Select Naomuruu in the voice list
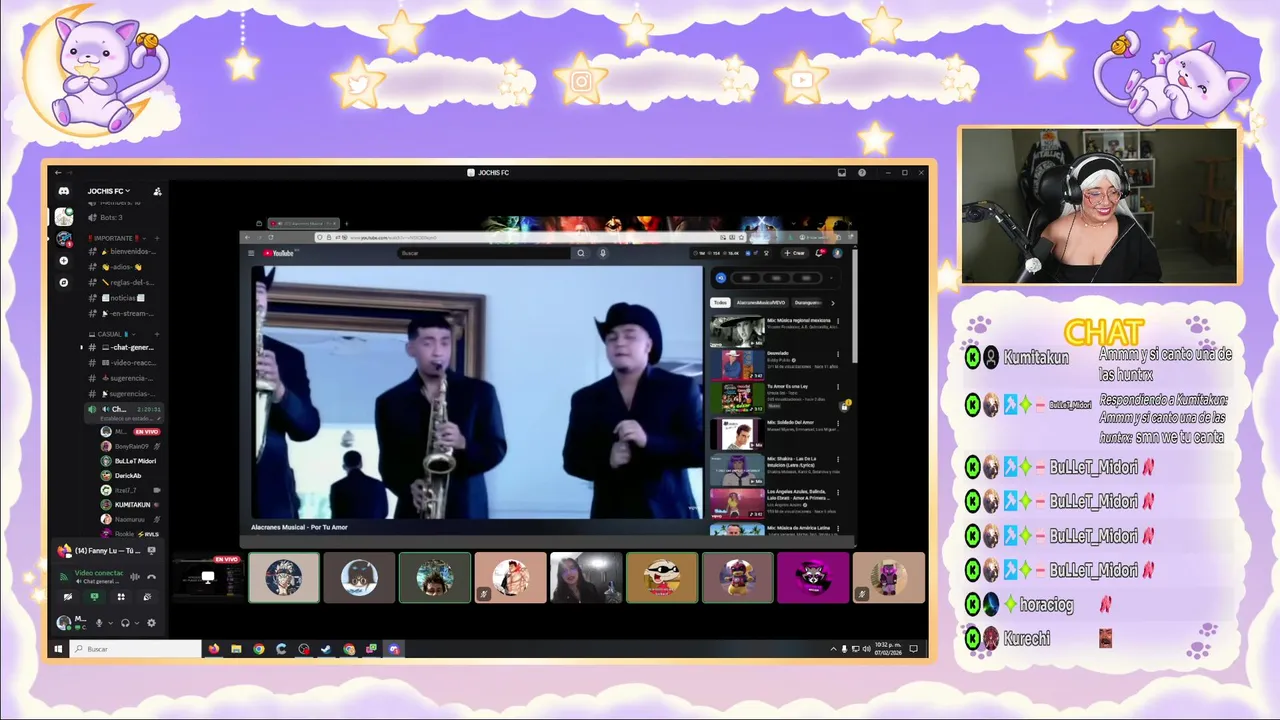Screen dimensions: 1280x720 click(129, 519)
